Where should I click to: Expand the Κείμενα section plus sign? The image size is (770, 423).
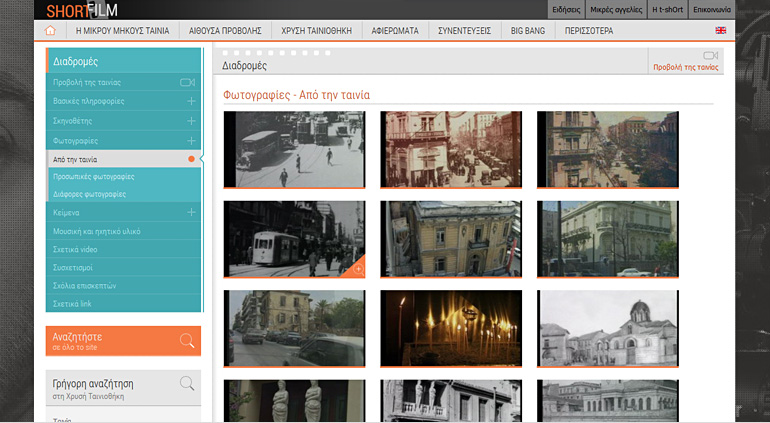coord(191,212)
